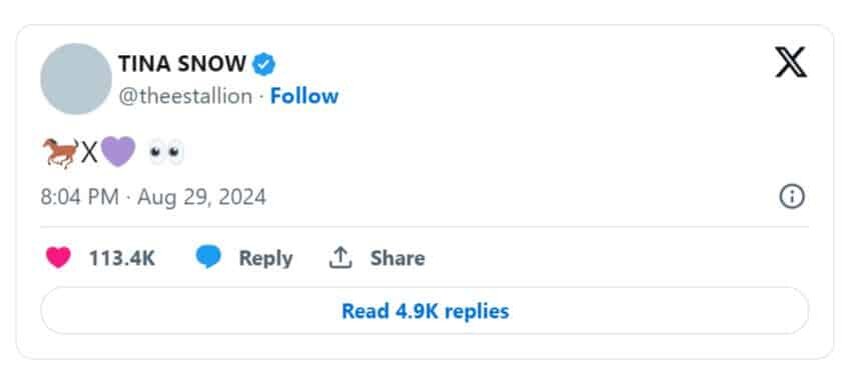Viewport: 850px width, 380px height.
Task: Open Read 4.9K replies
Action: click(424, 311)
